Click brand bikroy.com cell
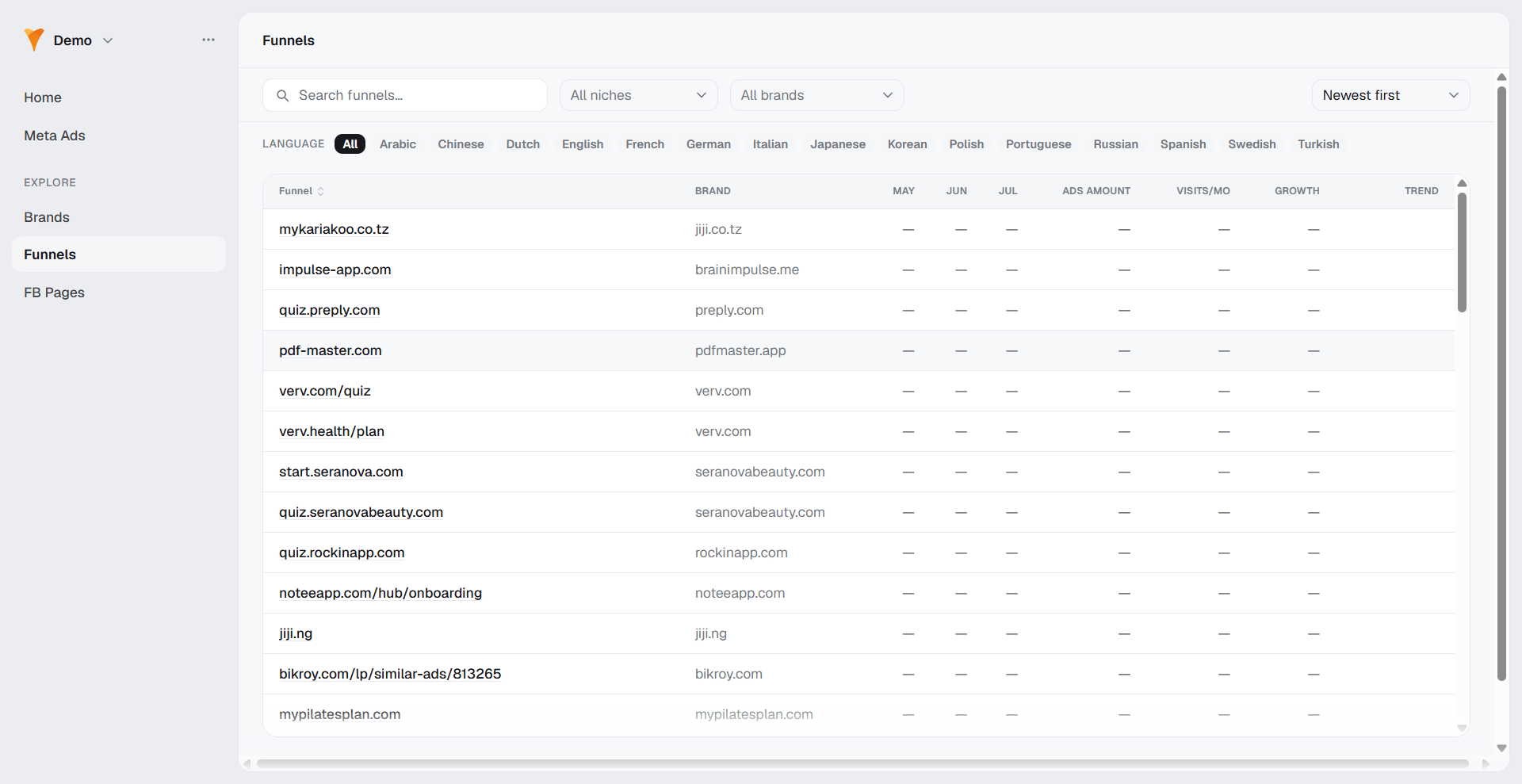The image size is (1522, 784). [728, 674]
